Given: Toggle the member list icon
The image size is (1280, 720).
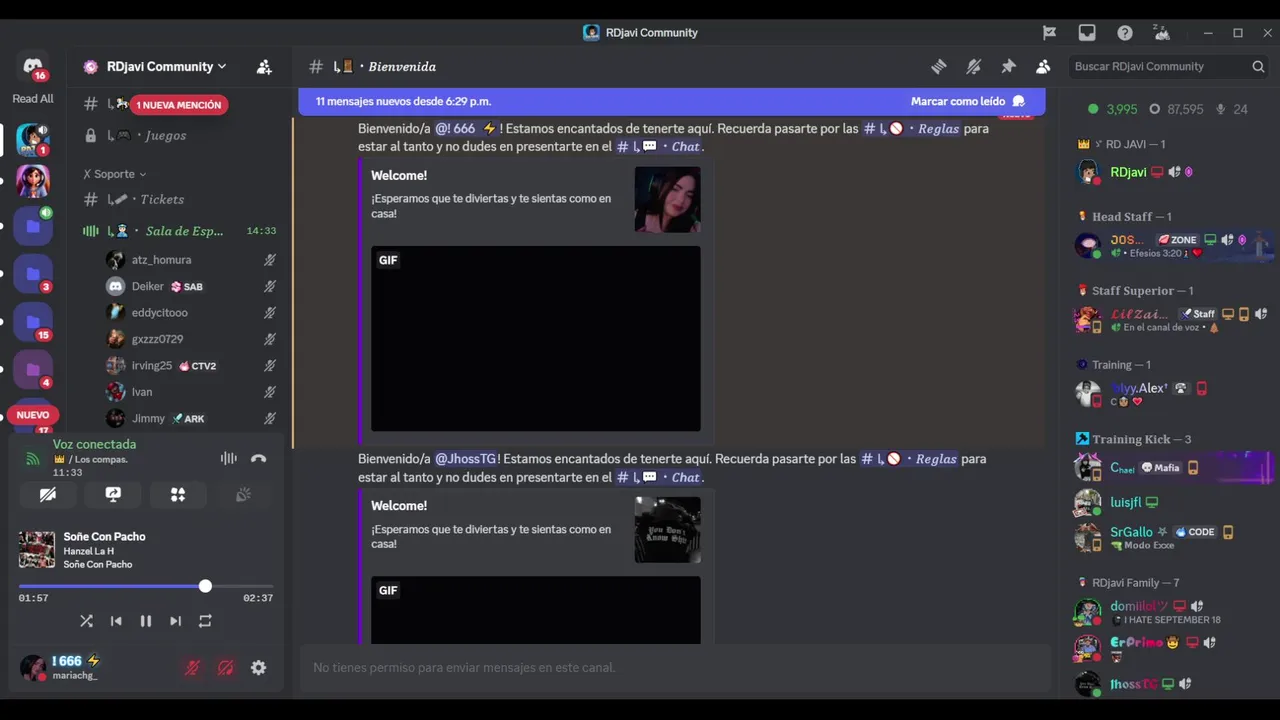Looking at the screenshot, I should (1043, 67).
